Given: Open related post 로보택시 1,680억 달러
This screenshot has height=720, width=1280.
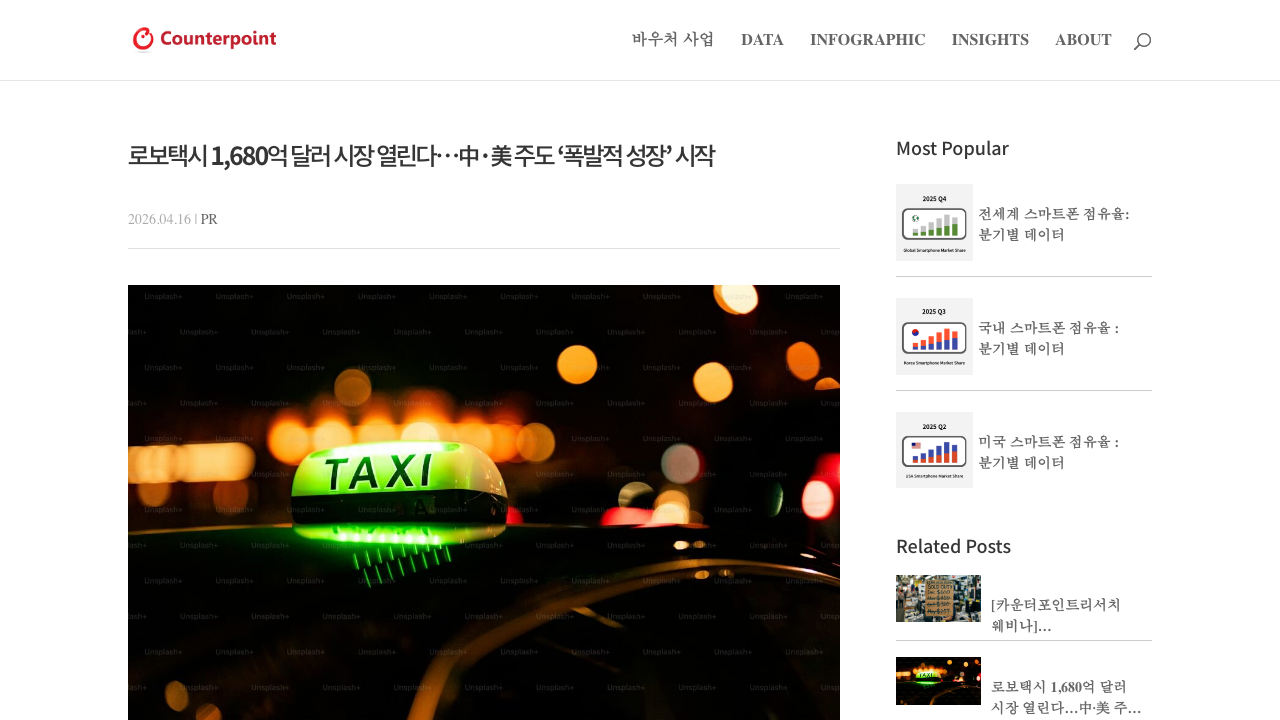Looking at the screenshot, I should pyautogui.click(x=1066, y=697).
